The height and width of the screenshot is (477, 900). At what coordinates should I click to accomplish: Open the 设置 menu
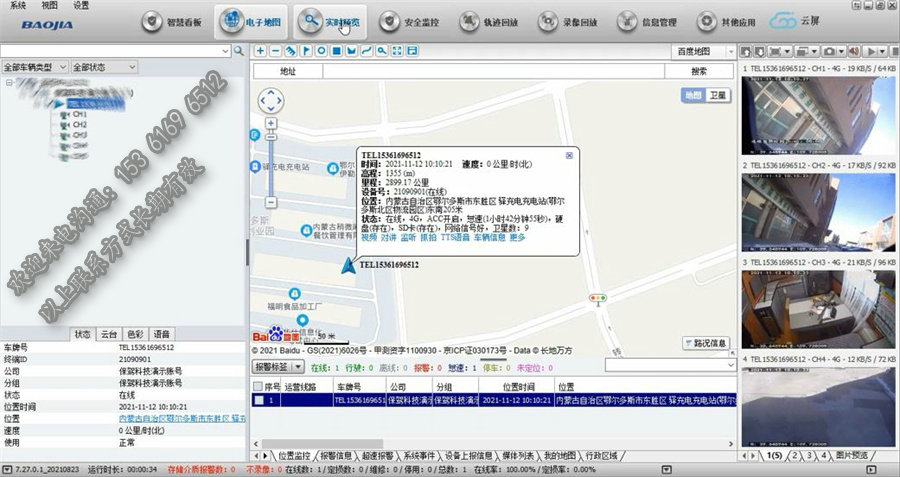tap(81, 5)
